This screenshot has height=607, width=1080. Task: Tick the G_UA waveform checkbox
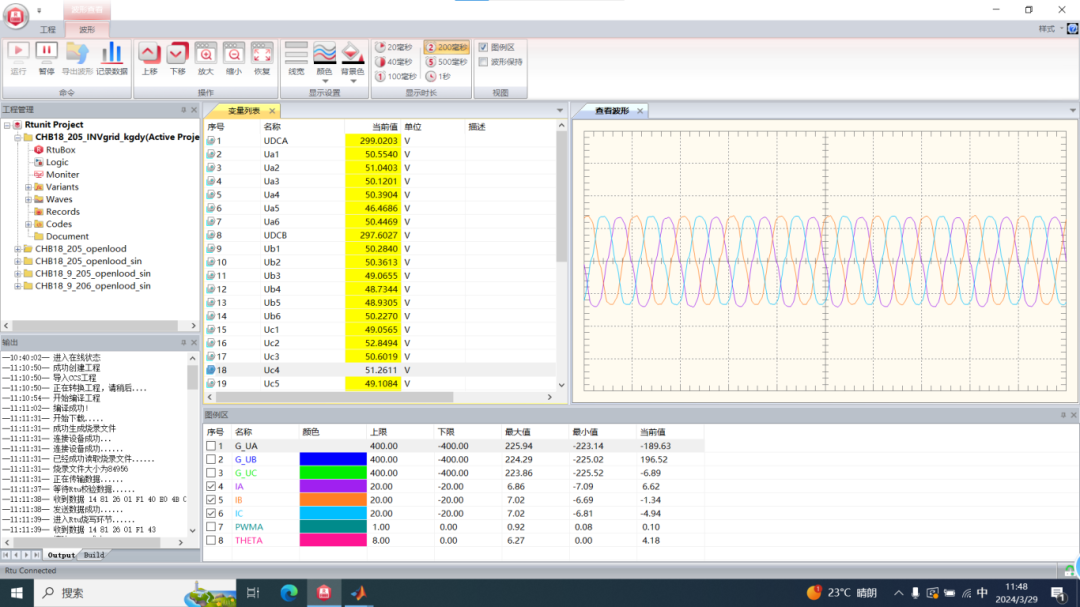click(211, 446)
